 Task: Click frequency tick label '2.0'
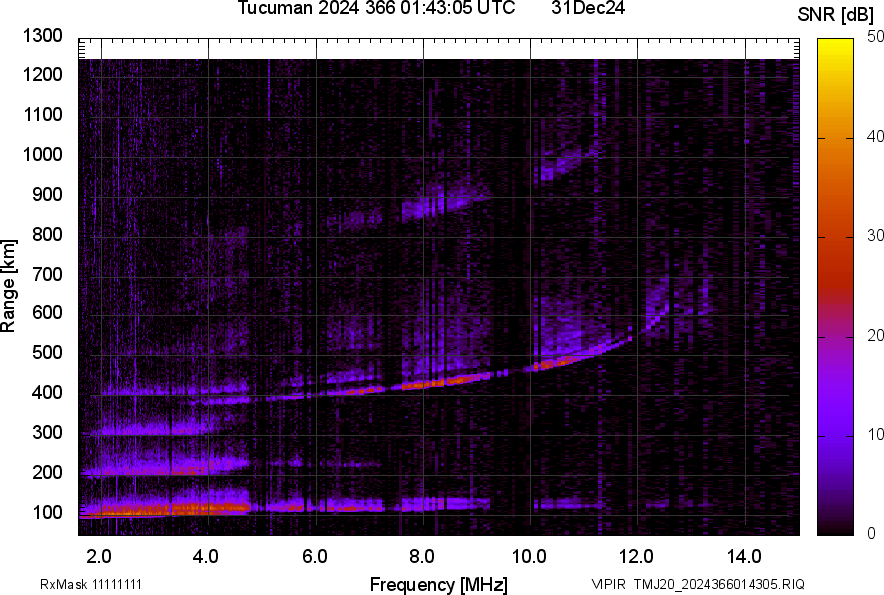click(x=99, y=557)
